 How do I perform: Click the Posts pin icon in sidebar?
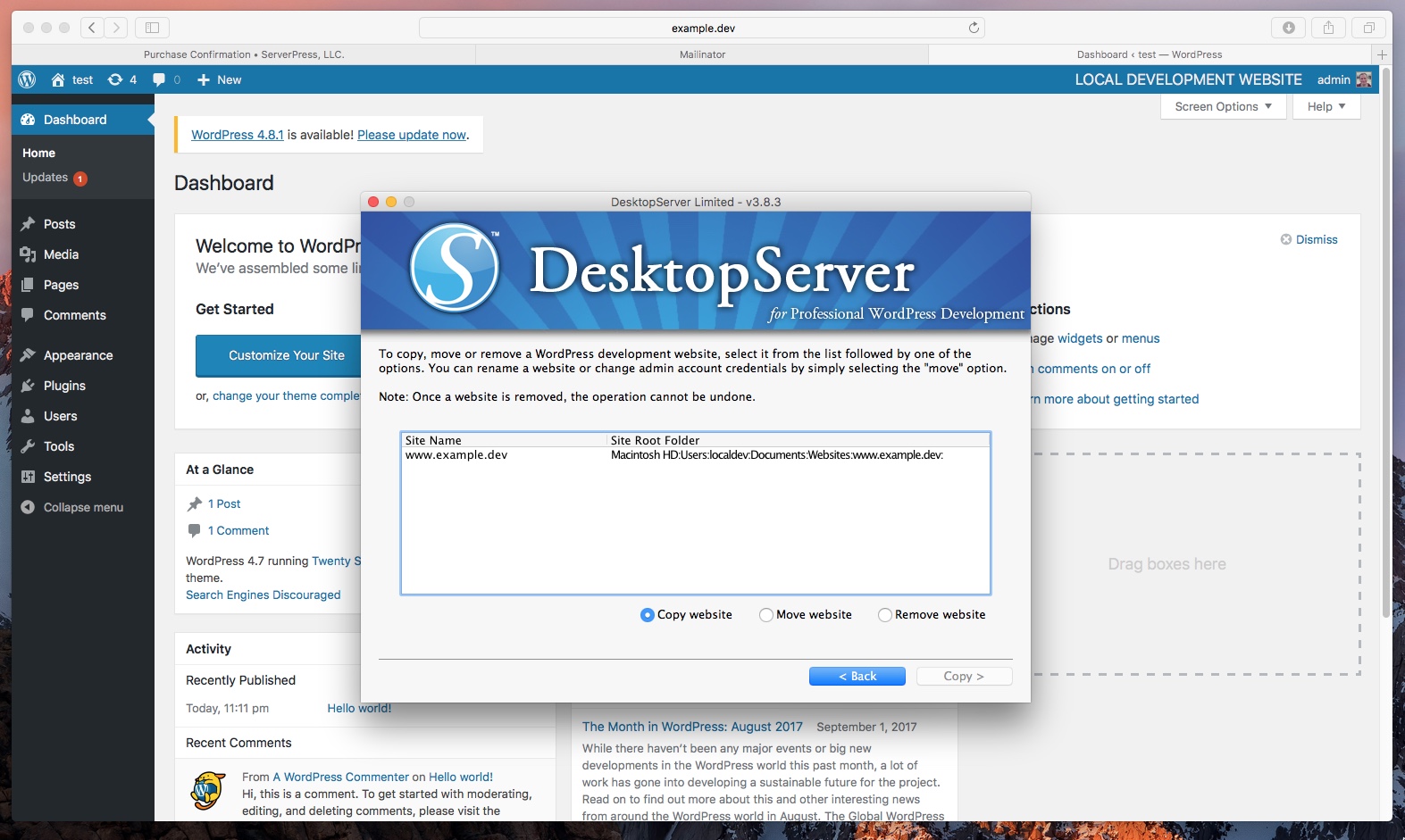[x=28, y=224]
